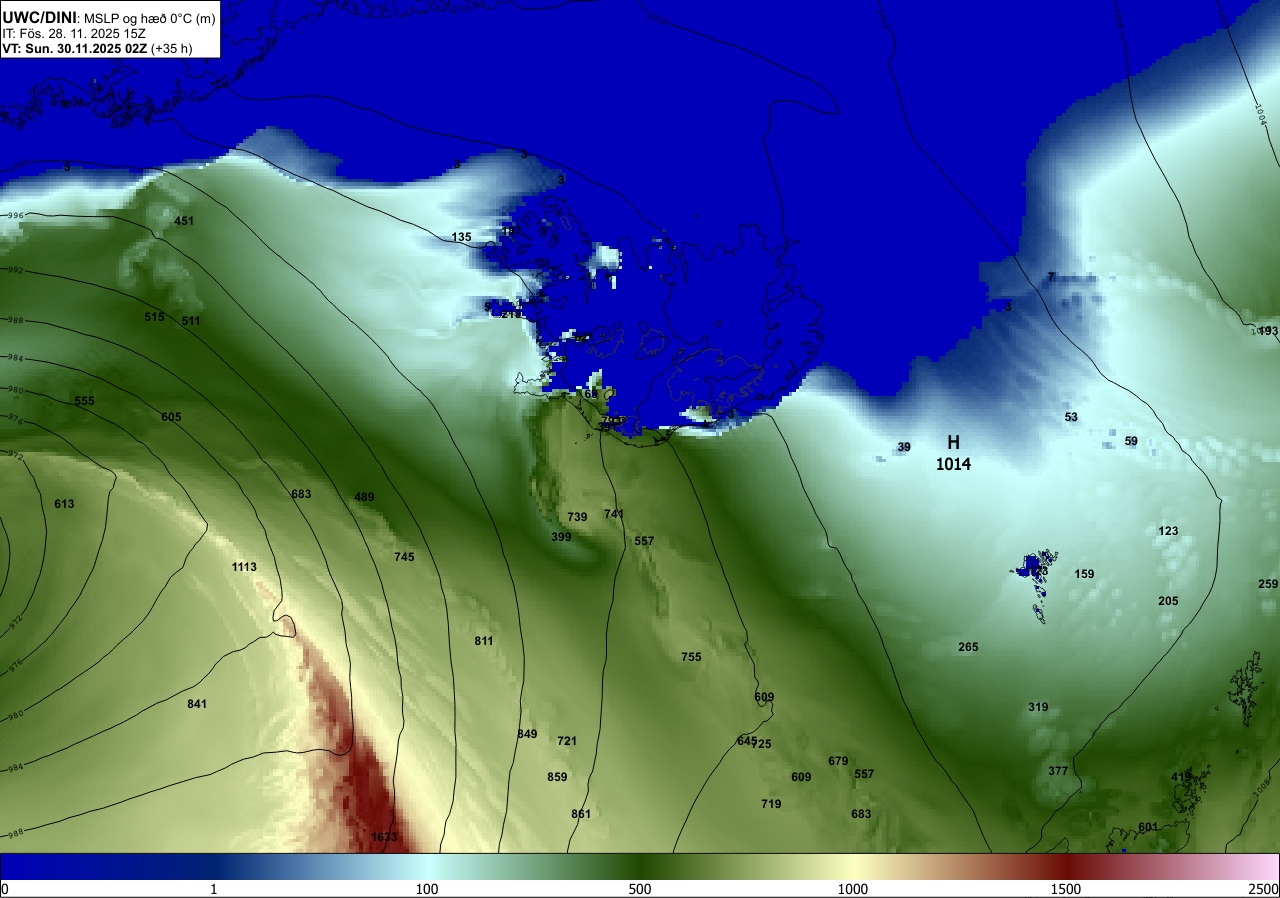Select the 811 value

(x=484, y=641)
